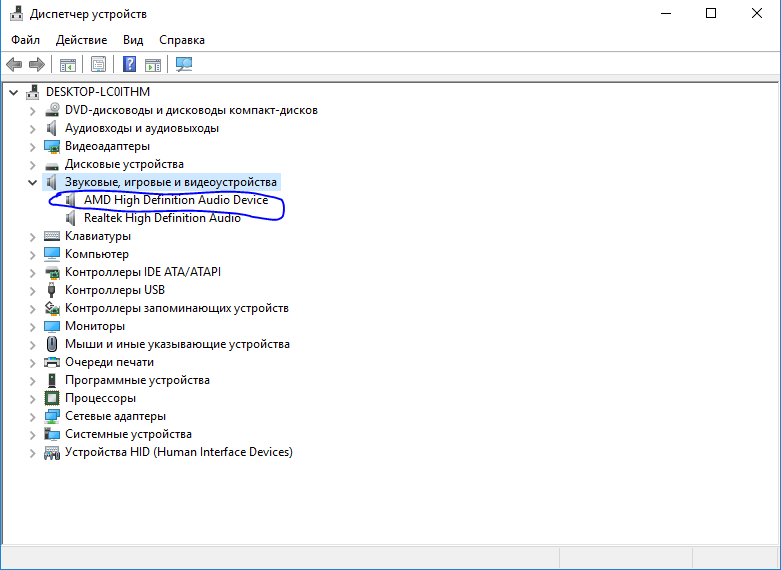The height and width of the screenshot is (570, 781).
Task: Open the Действие menu
Action: [x=81, y=40]
